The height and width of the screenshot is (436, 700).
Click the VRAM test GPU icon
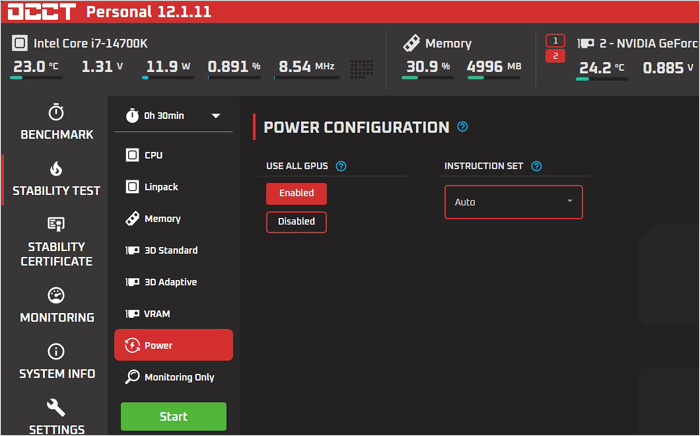(132, 314)
